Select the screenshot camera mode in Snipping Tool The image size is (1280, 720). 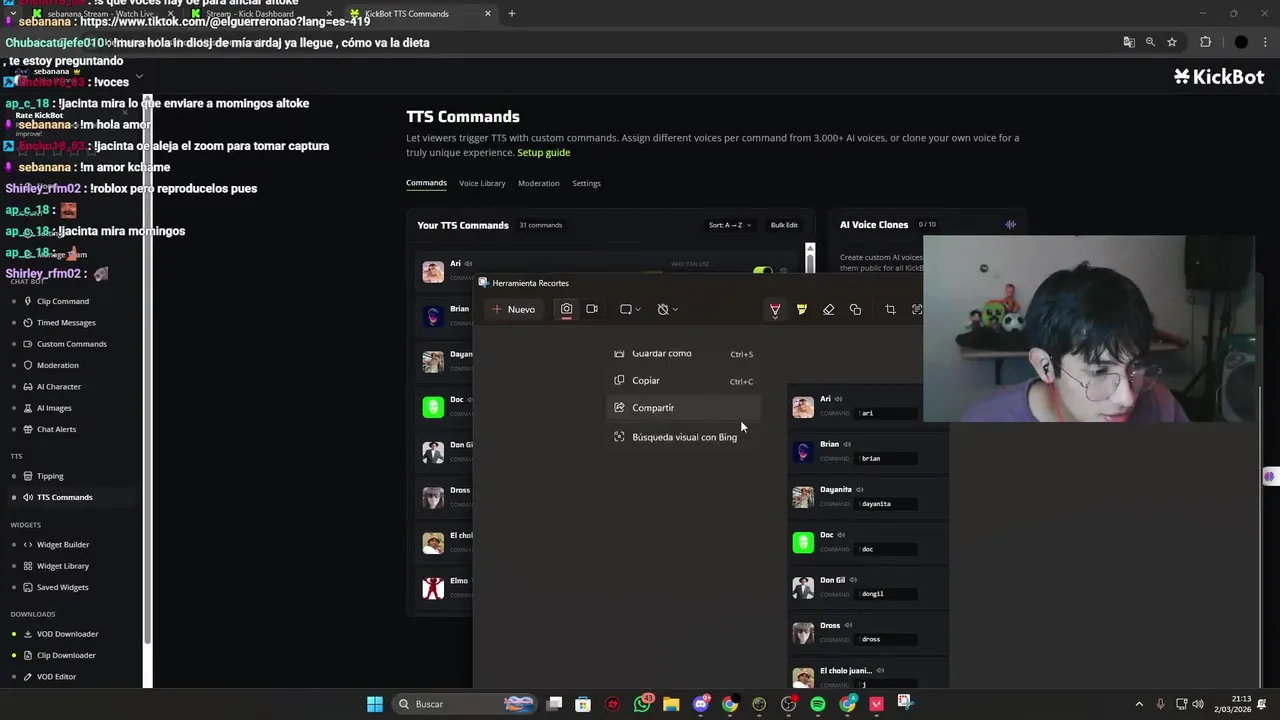point(566,309)
